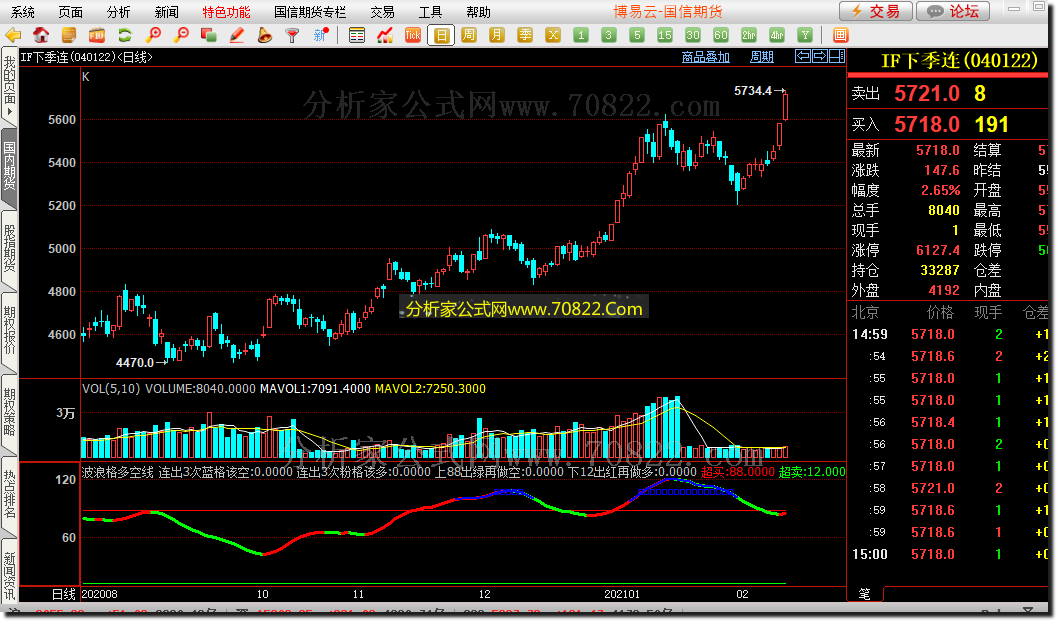The height and width of the screenshot is (621, 1058).
Task: Click the IF下季连(040122) quote panel title
Action: coord(959,61)
